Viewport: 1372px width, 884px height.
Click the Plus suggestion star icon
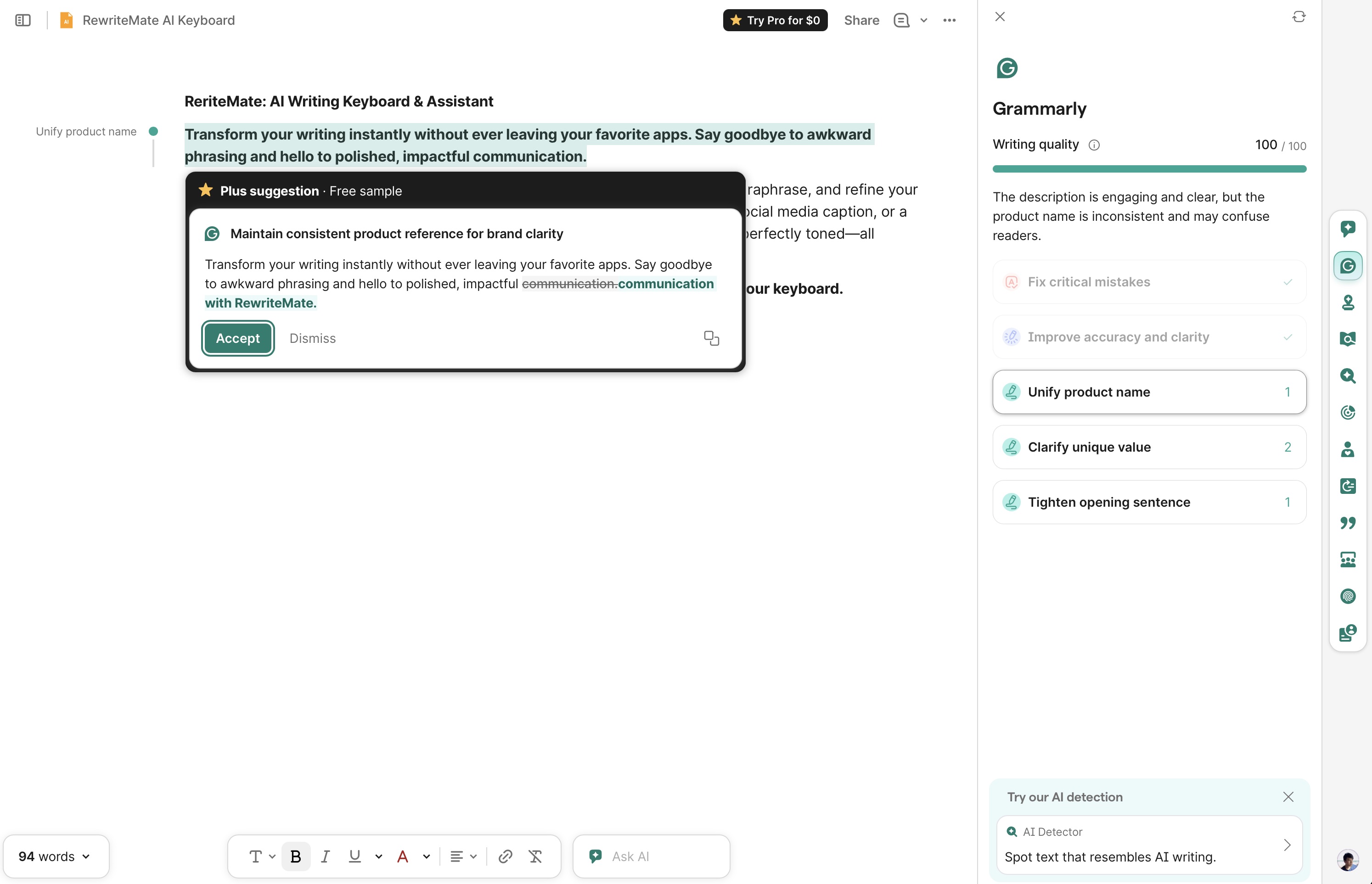tap(206, 190)
